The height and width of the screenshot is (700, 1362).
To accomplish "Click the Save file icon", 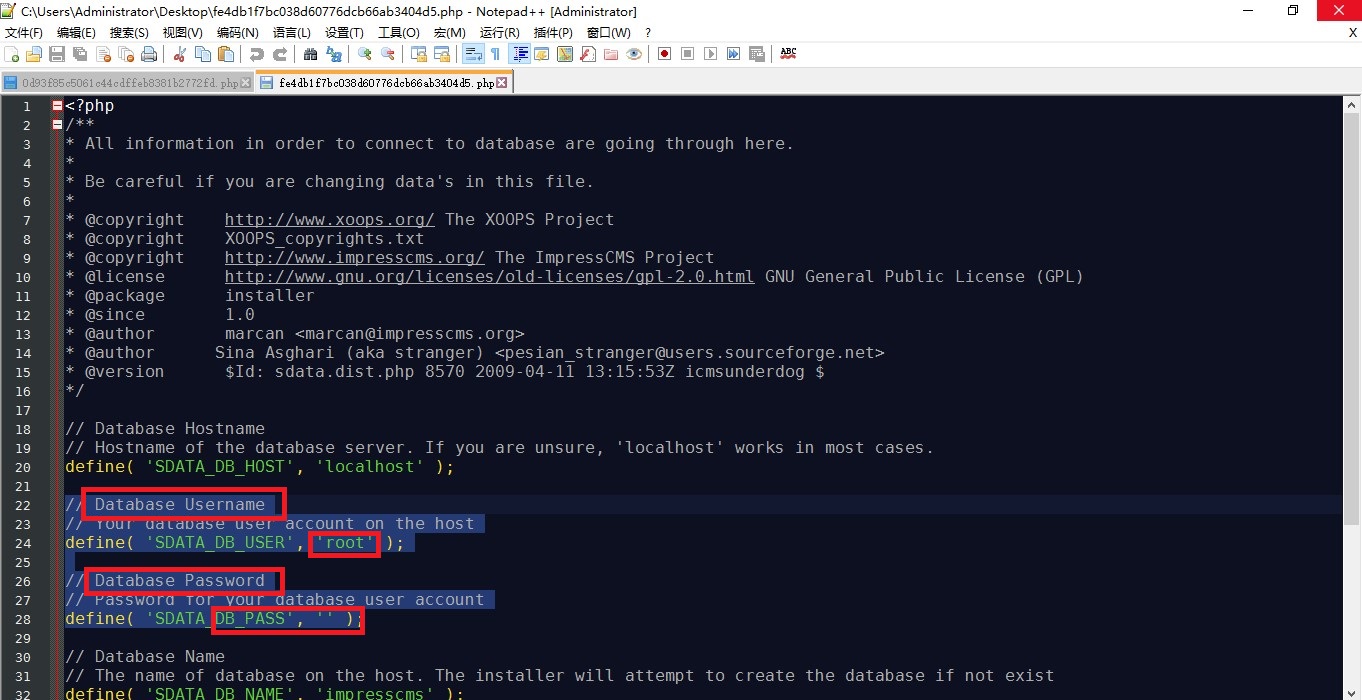I will pyautogui.click(x=57, y=54).
